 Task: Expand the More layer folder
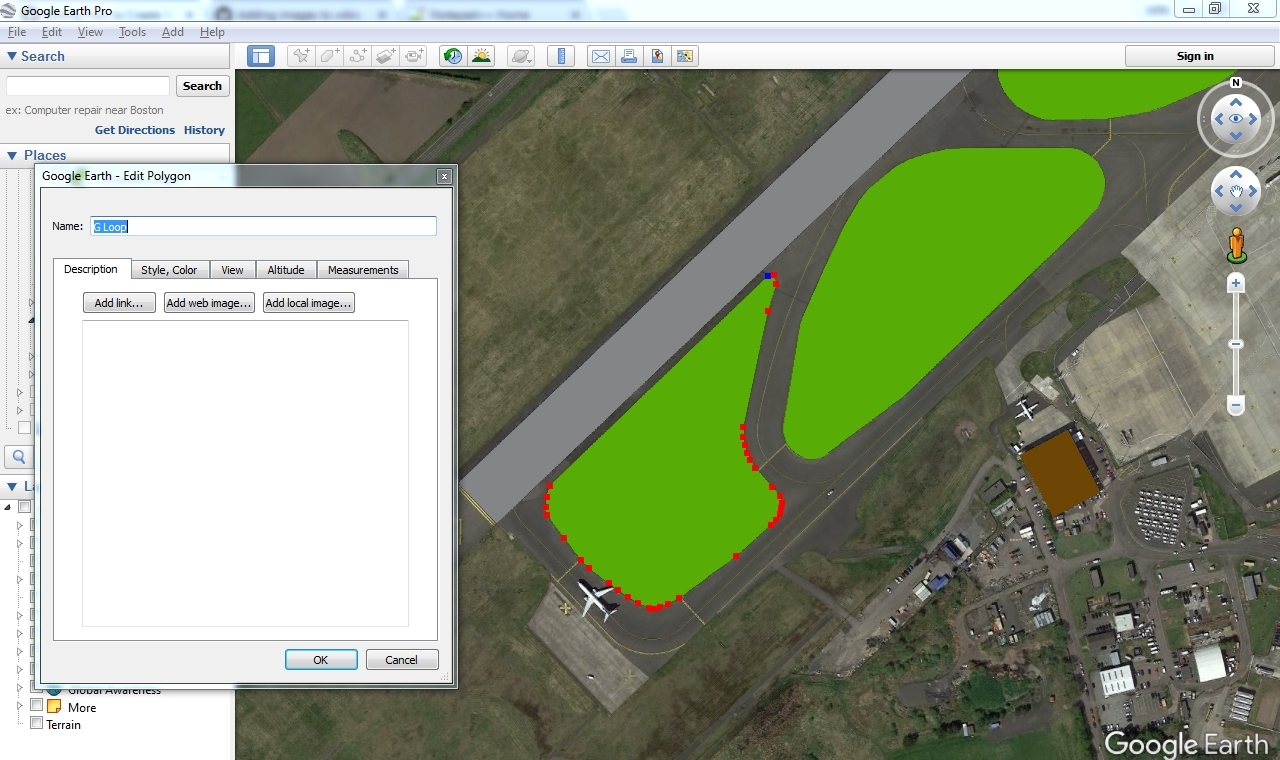click(x=20, y=707)
